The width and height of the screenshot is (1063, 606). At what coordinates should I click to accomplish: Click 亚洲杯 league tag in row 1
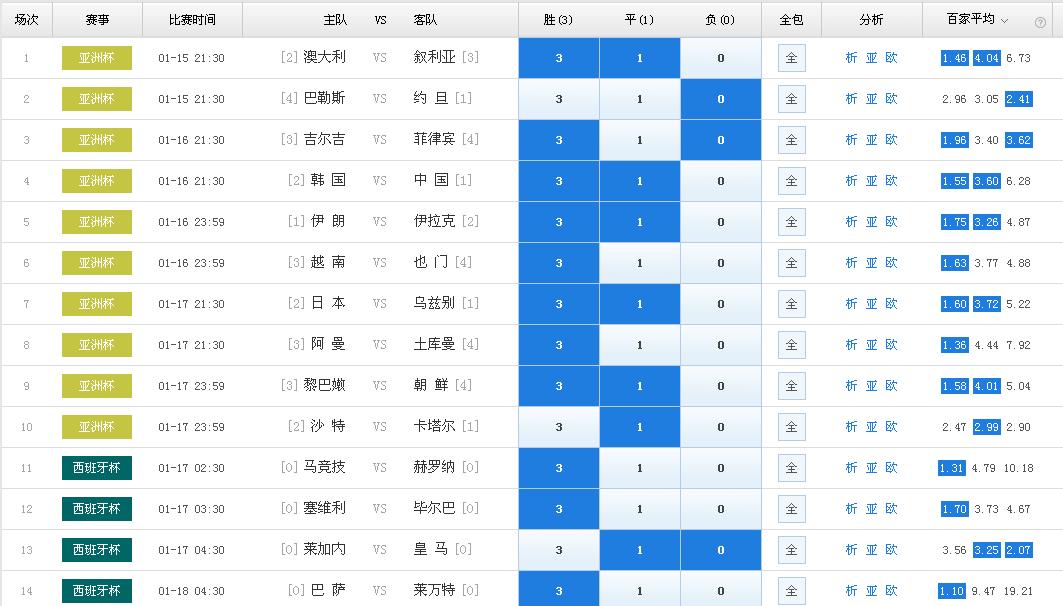tap(97, 58)
